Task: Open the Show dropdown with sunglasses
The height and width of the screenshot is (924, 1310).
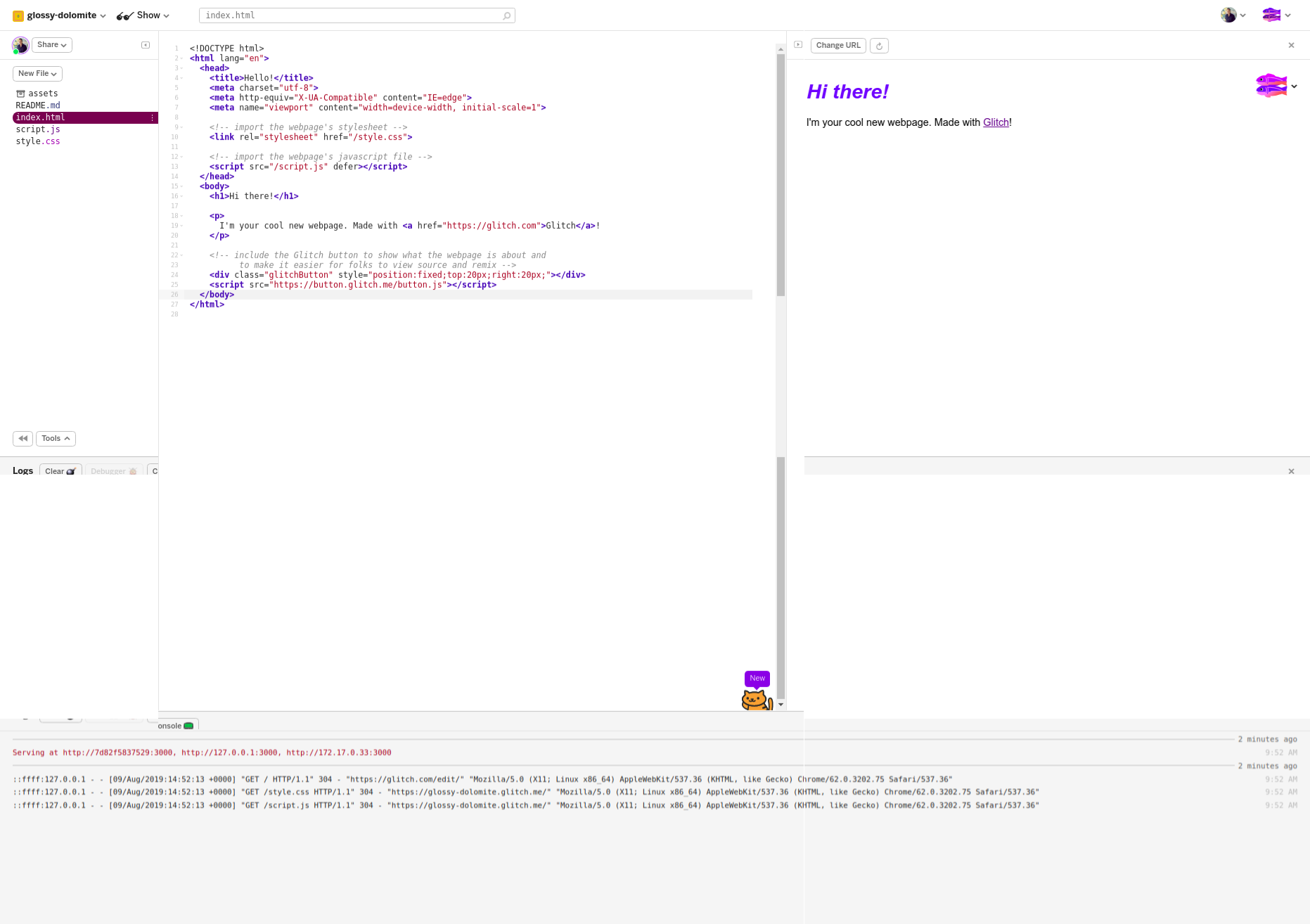Action: coord(143,15)
